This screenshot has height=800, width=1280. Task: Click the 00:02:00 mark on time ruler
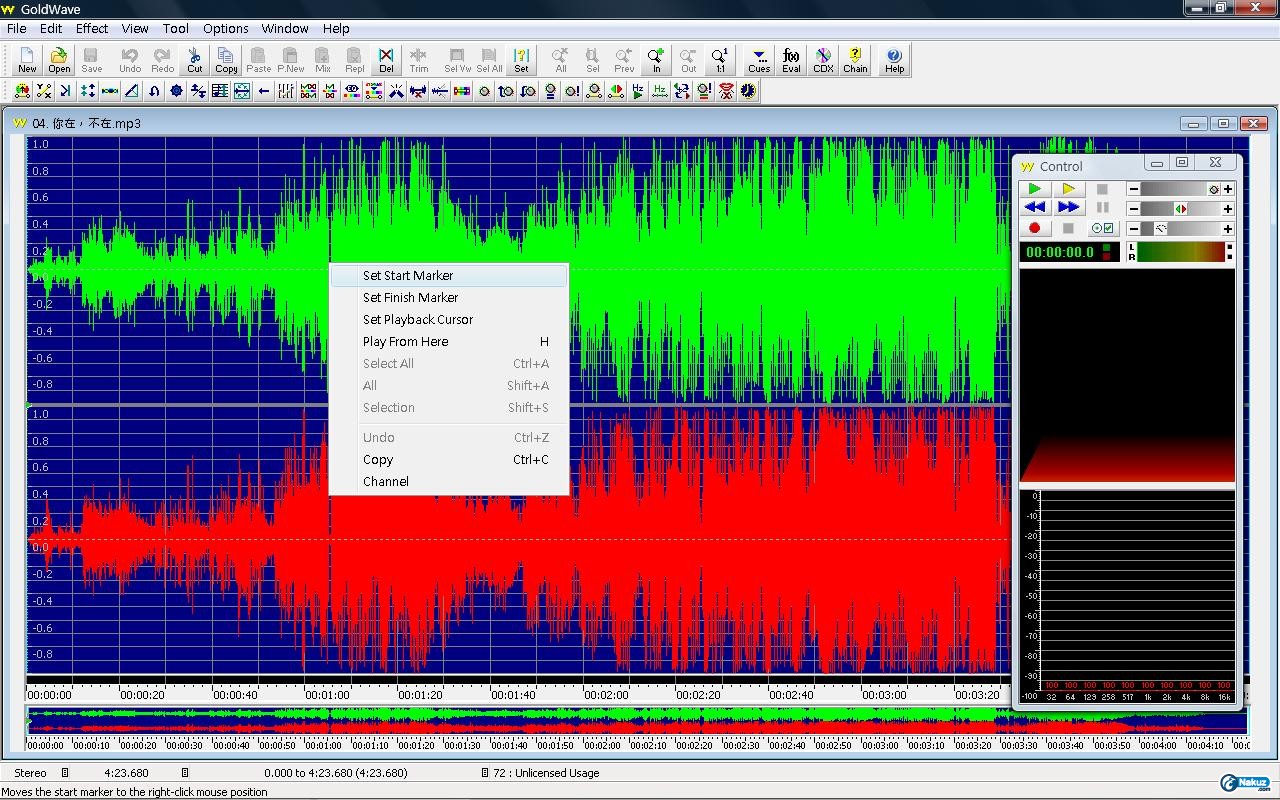coord(606,694)
